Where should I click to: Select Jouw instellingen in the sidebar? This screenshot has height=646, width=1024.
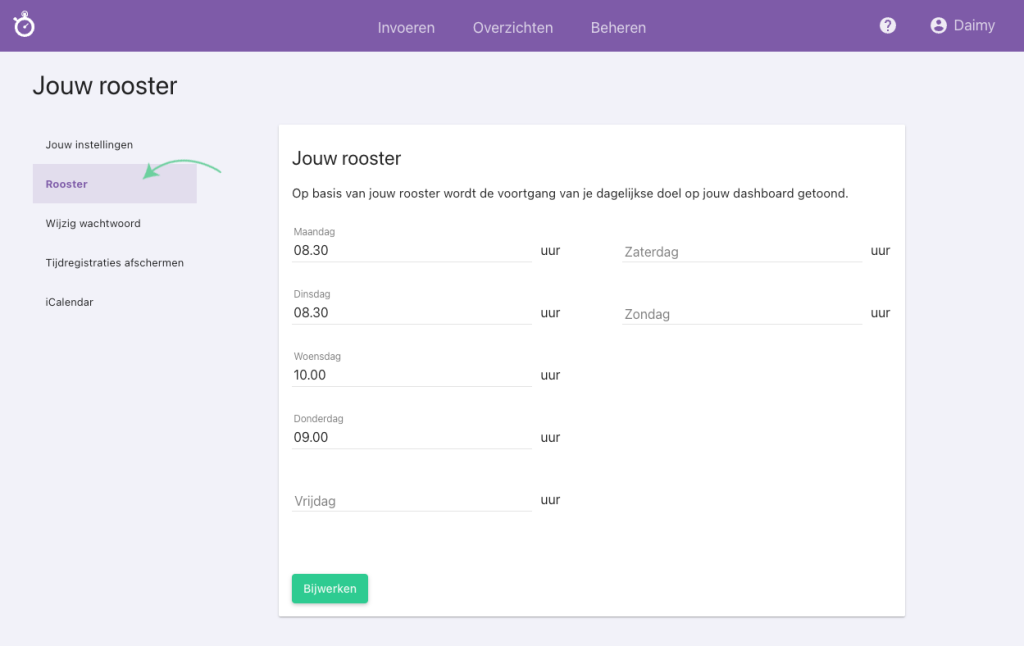[x=89, y=144]
